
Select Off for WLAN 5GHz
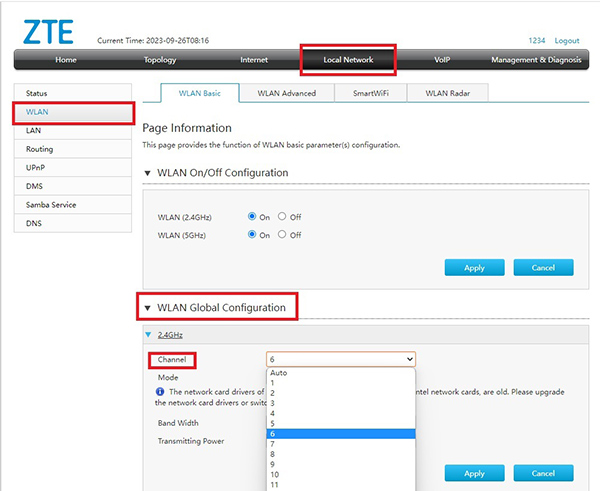282,235
